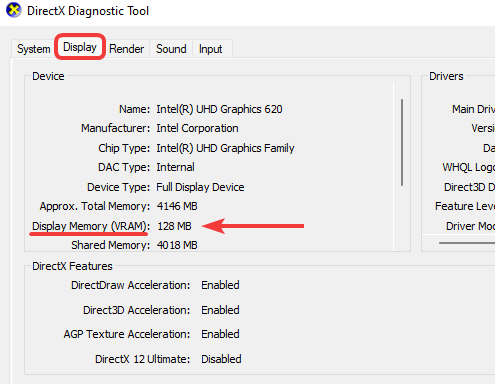Click the DirectX 12 Ultimate Disabled status
495x384 pixels.
click(x=221, y=359)
